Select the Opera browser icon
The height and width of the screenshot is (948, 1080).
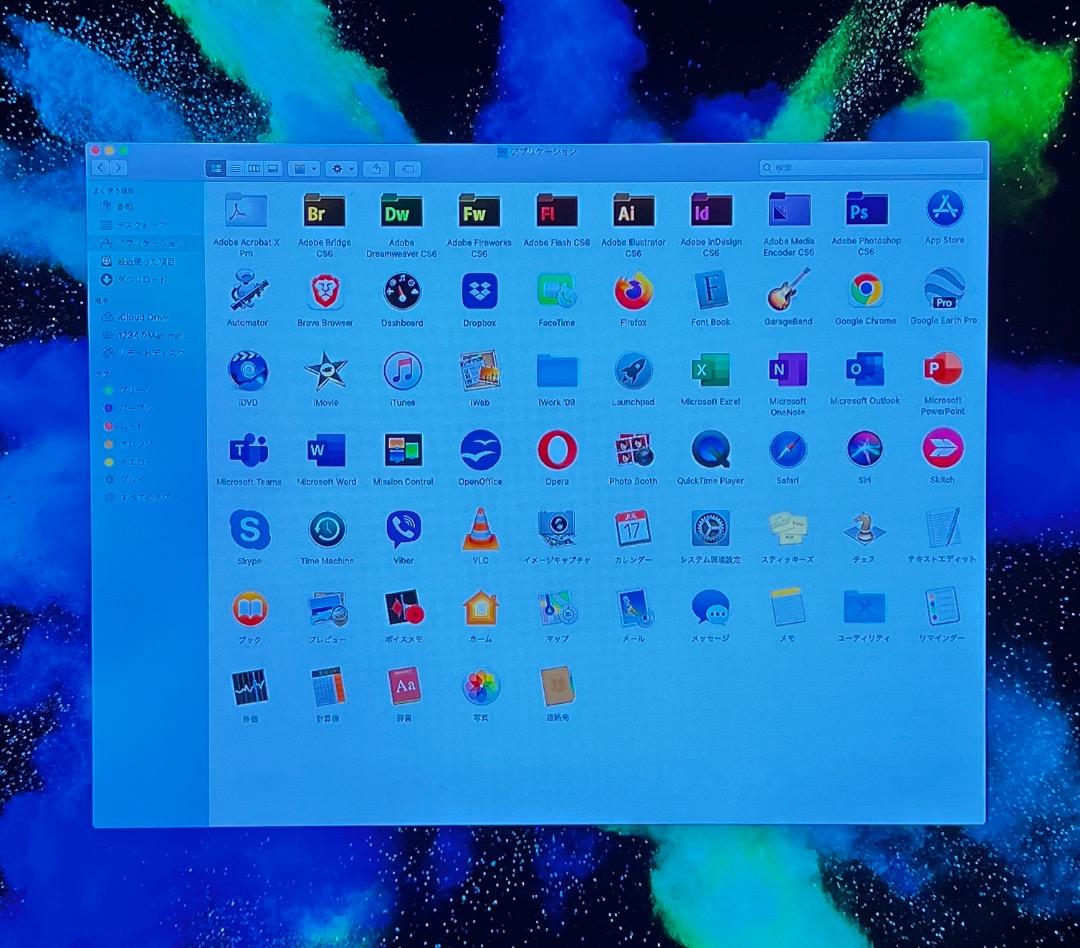(557, 450)
